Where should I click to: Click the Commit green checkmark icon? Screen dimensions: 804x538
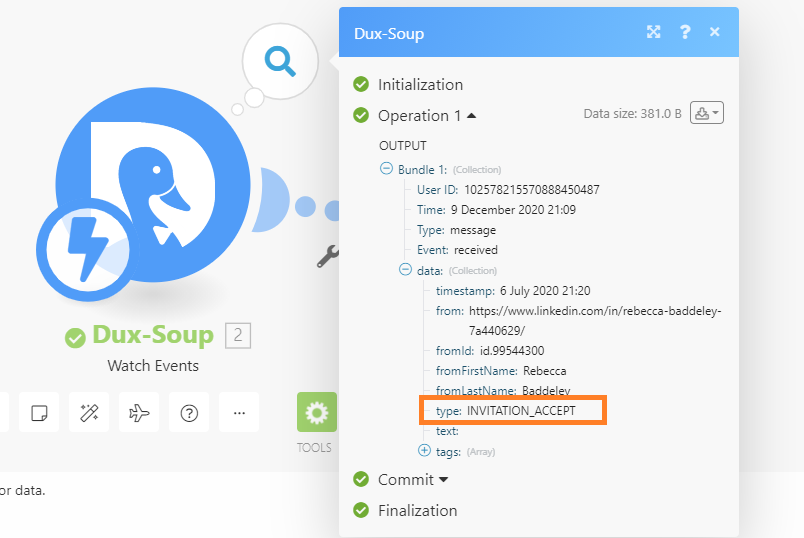point(361,480)
